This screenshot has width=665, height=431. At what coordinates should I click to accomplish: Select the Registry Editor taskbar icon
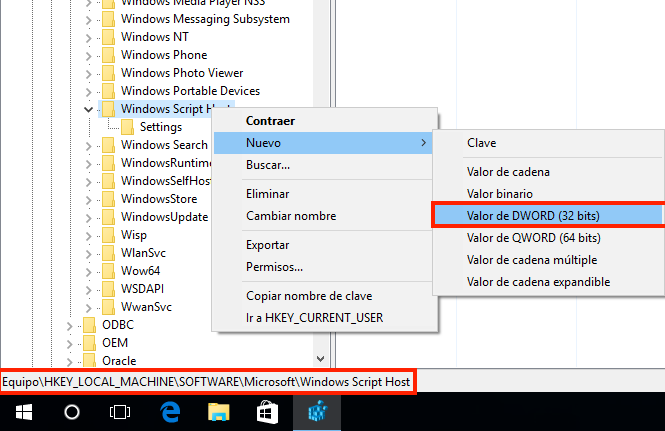point(317,411)
